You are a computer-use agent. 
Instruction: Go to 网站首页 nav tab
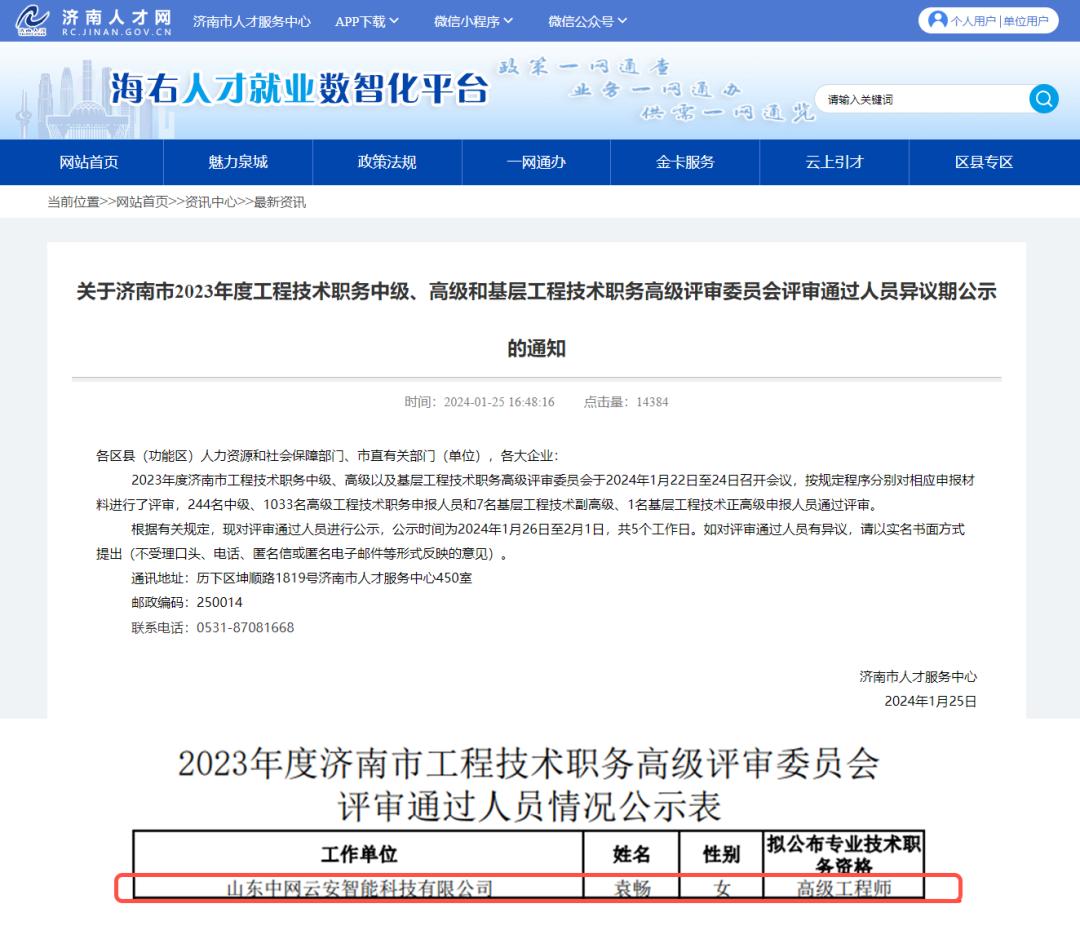(x=89, y=162)
